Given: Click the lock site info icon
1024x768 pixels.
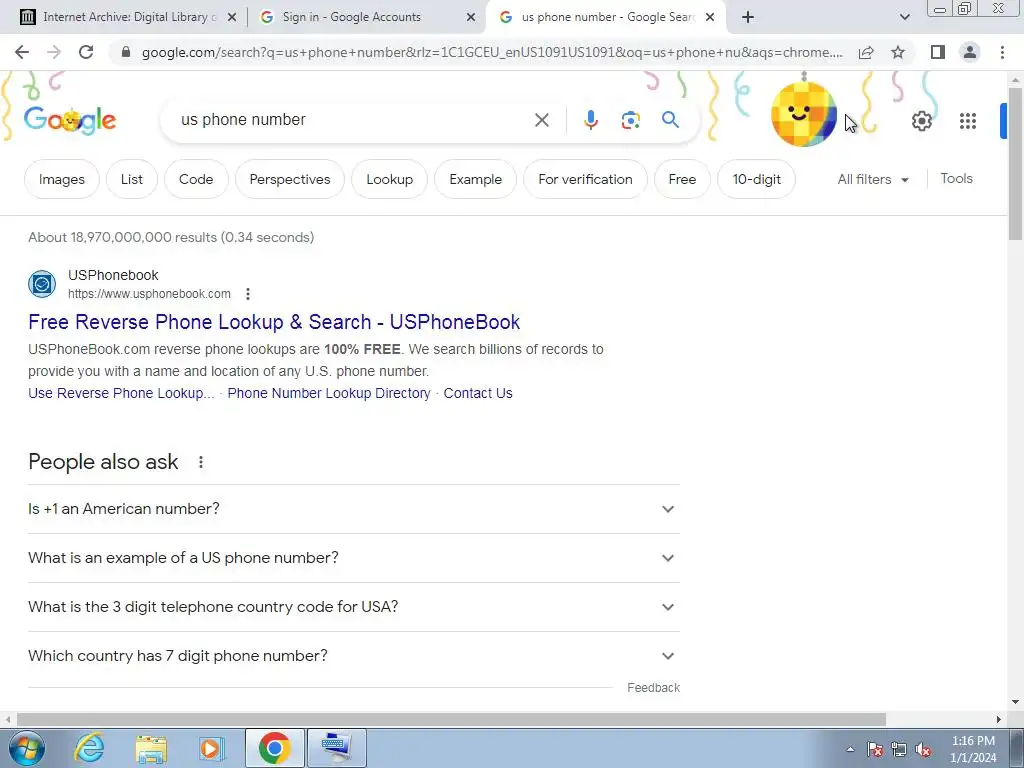Looking at the screenshot, I should coord(126,52).
